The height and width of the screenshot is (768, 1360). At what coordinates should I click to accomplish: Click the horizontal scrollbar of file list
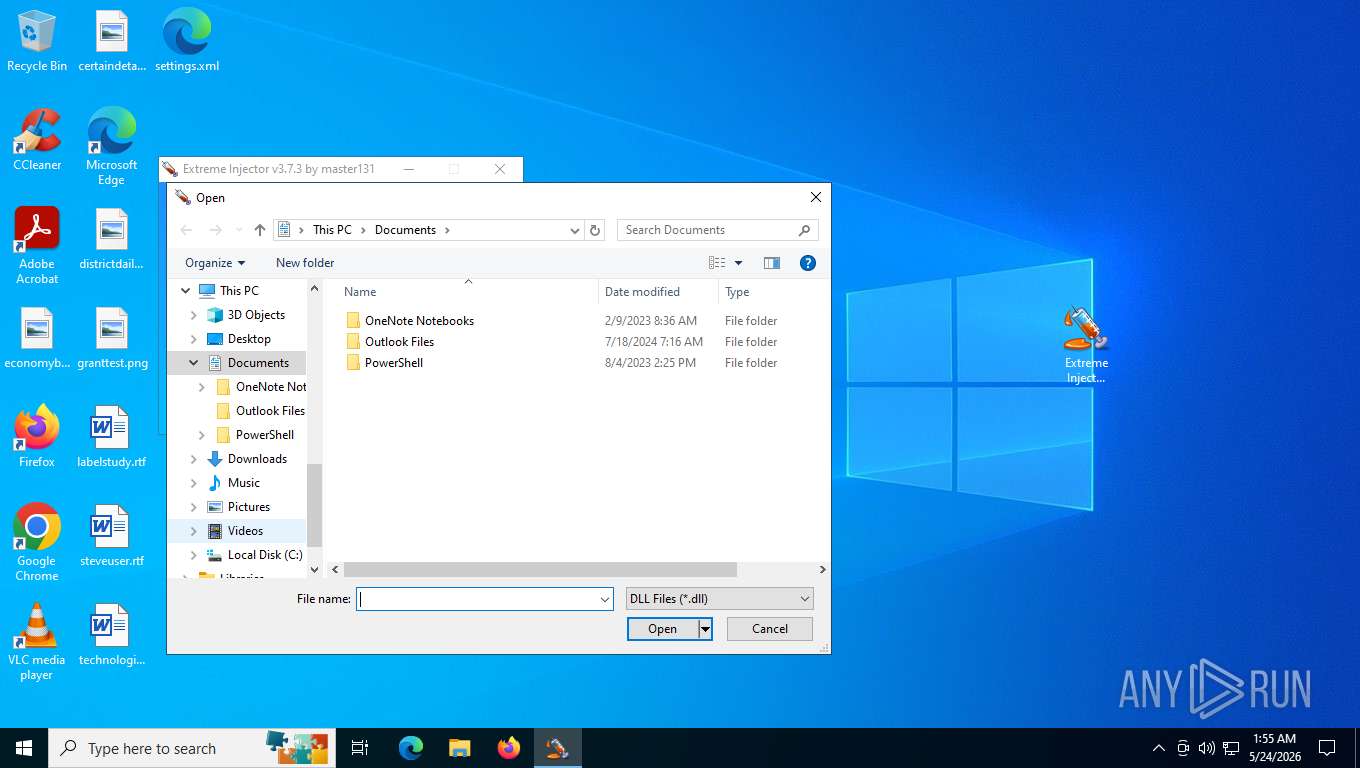pyautogui.click(x=540, y=570)
